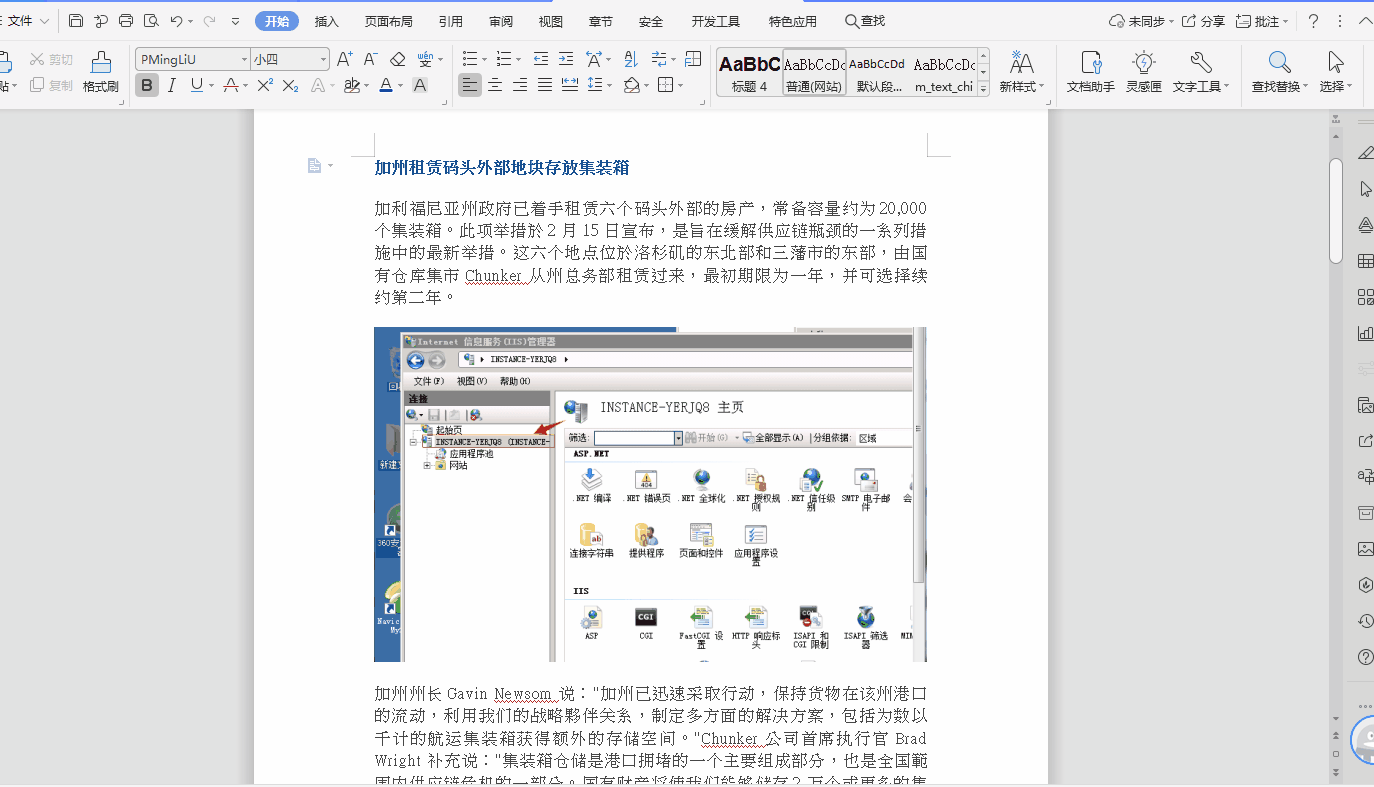Expand the 文件 menu arrow
Screen dimensions: 1374x787
coord(45,21)
